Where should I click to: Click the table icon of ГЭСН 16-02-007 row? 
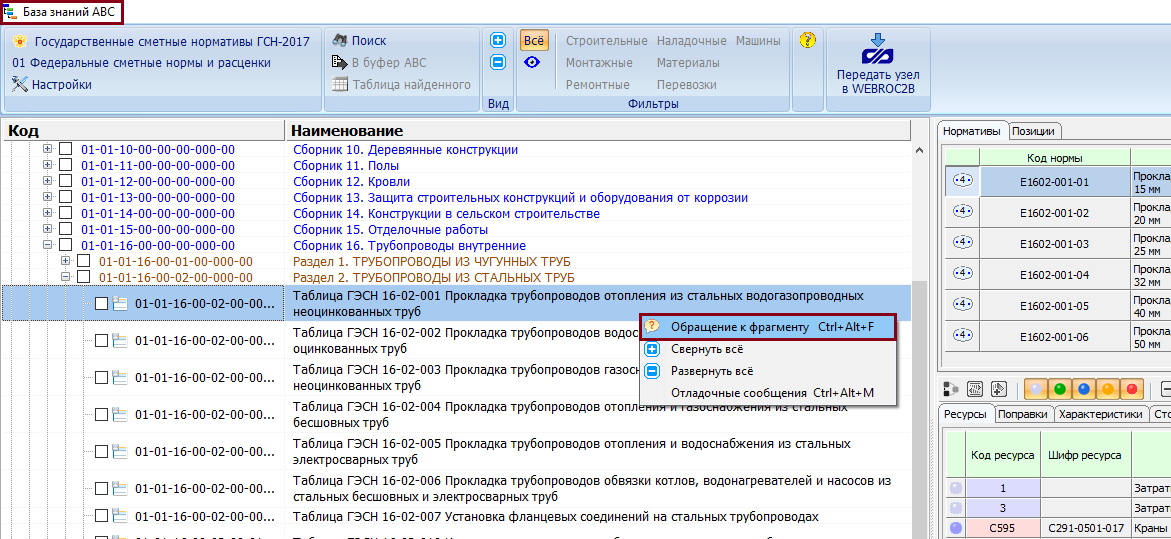click(x=120, y=517)
